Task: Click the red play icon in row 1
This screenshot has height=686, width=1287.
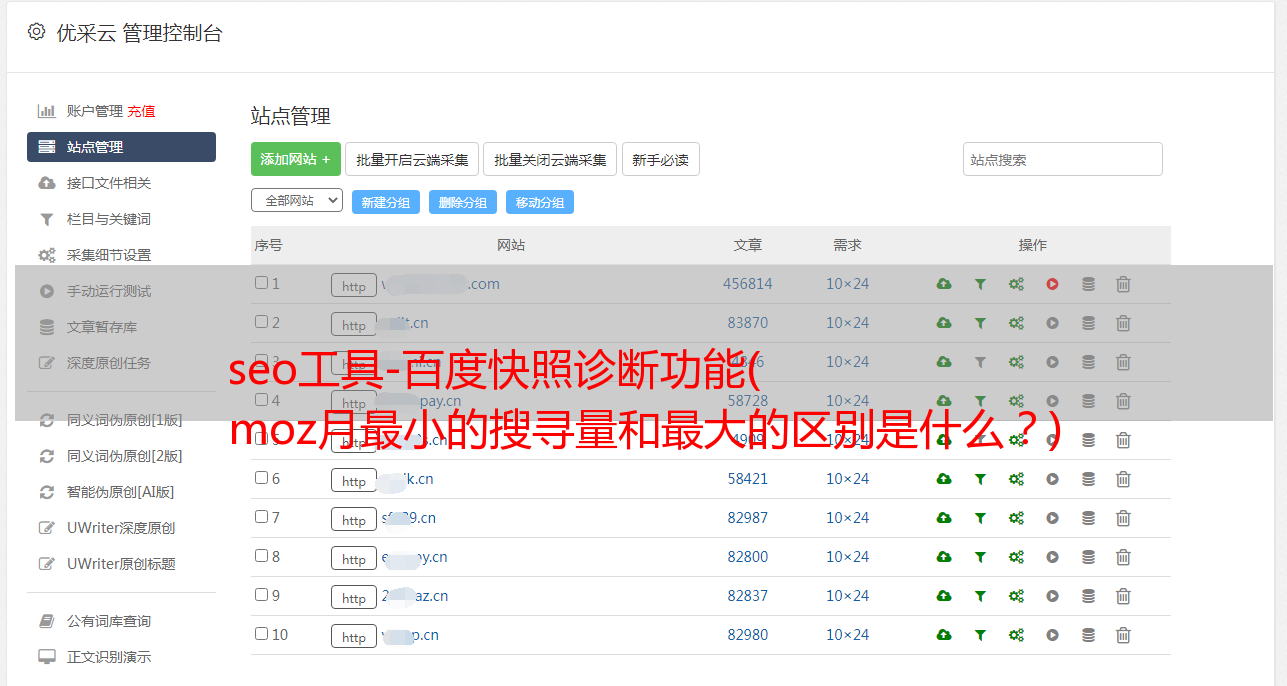Action: click(x=1052, y=284)
